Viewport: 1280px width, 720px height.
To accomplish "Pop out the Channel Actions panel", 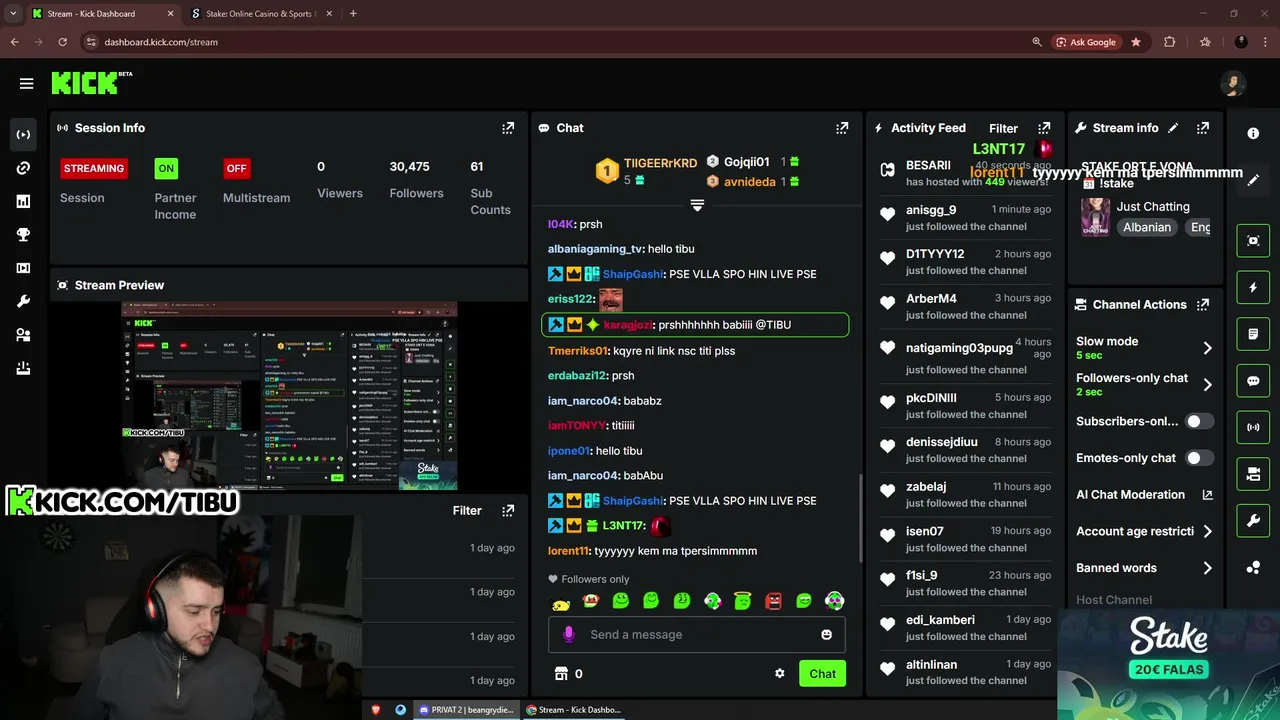I will pyautogui.click(x=1203, y=304).
